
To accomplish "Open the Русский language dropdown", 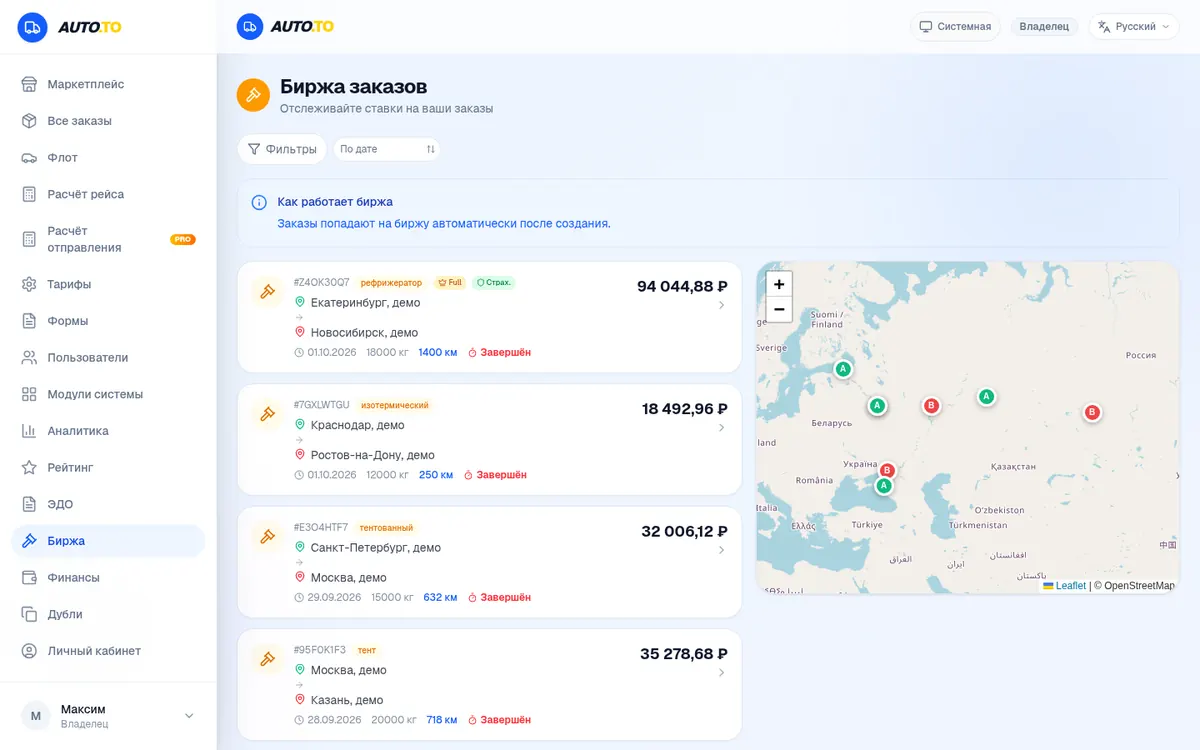I will (x=1134, y=27).
